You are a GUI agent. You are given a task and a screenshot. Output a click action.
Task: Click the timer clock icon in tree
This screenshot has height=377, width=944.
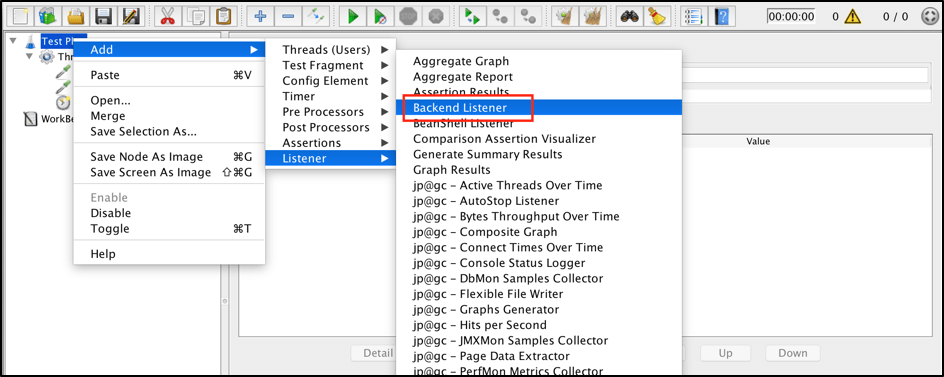click(63, 103)
